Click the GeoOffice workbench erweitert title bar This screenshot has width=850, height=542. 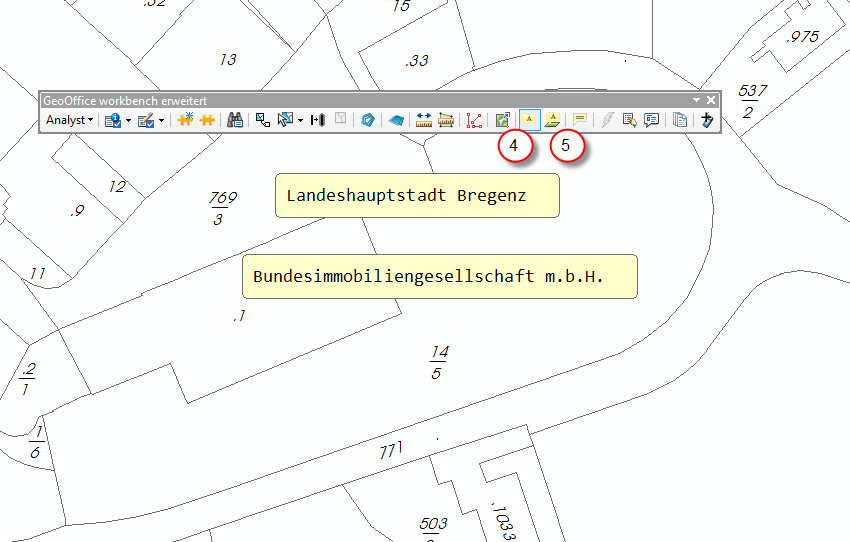[379, 100]
